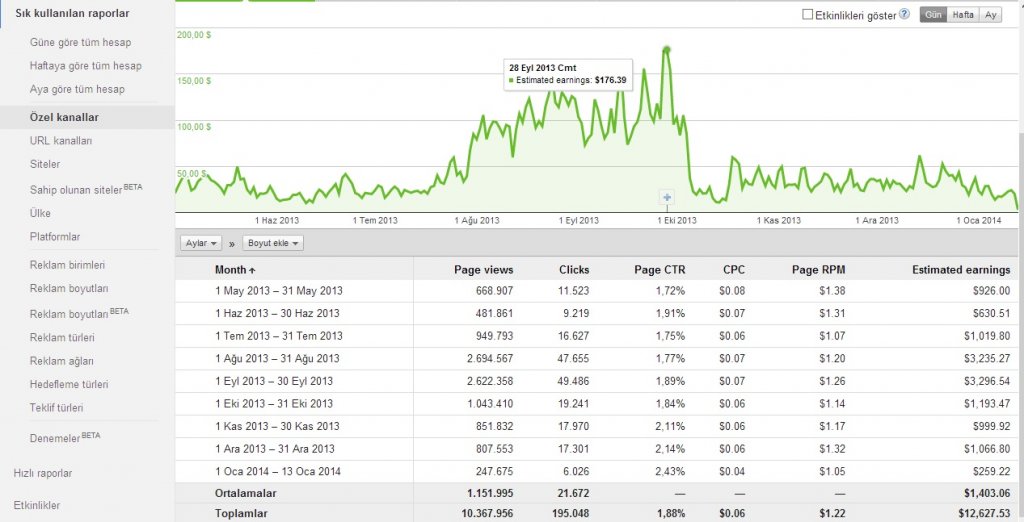Select row 1 Oca 2014 – 13 Oca 2014
Screen dimensions: 1024x522
(599, 471)
